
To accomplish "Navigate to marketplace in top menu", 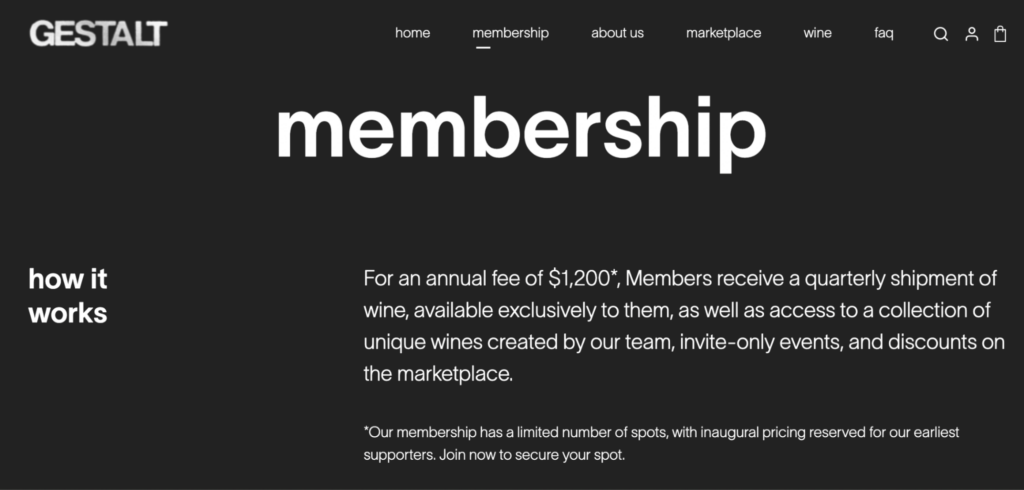I will 723,33.
